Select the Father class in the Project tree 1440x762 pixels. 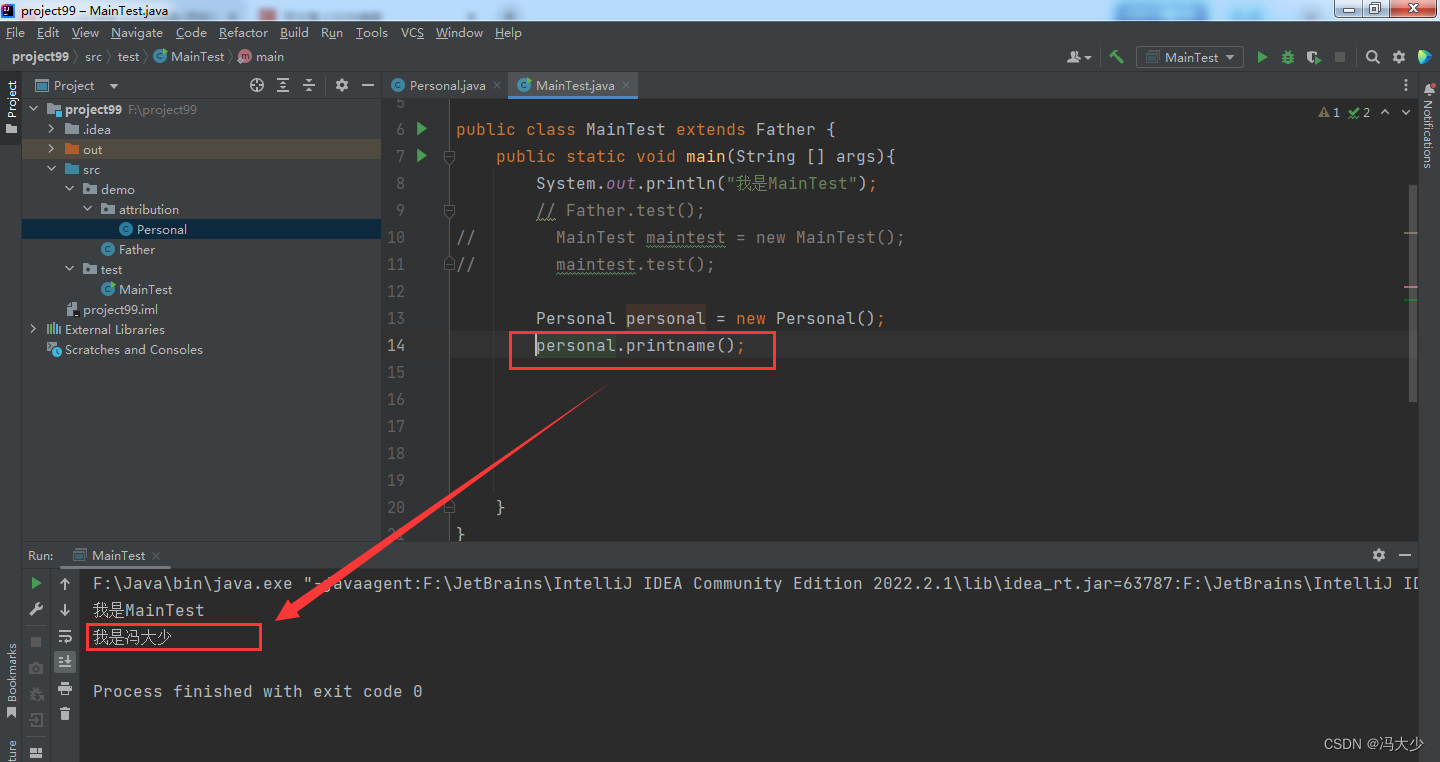click(x=135, y=249)
